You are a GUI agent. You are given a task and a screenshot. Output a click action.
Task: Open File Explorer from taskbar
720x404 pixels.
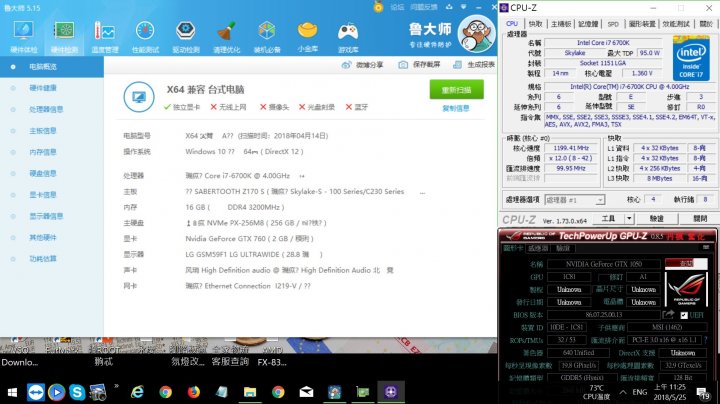pyautogui.click(x=250, y=392)
